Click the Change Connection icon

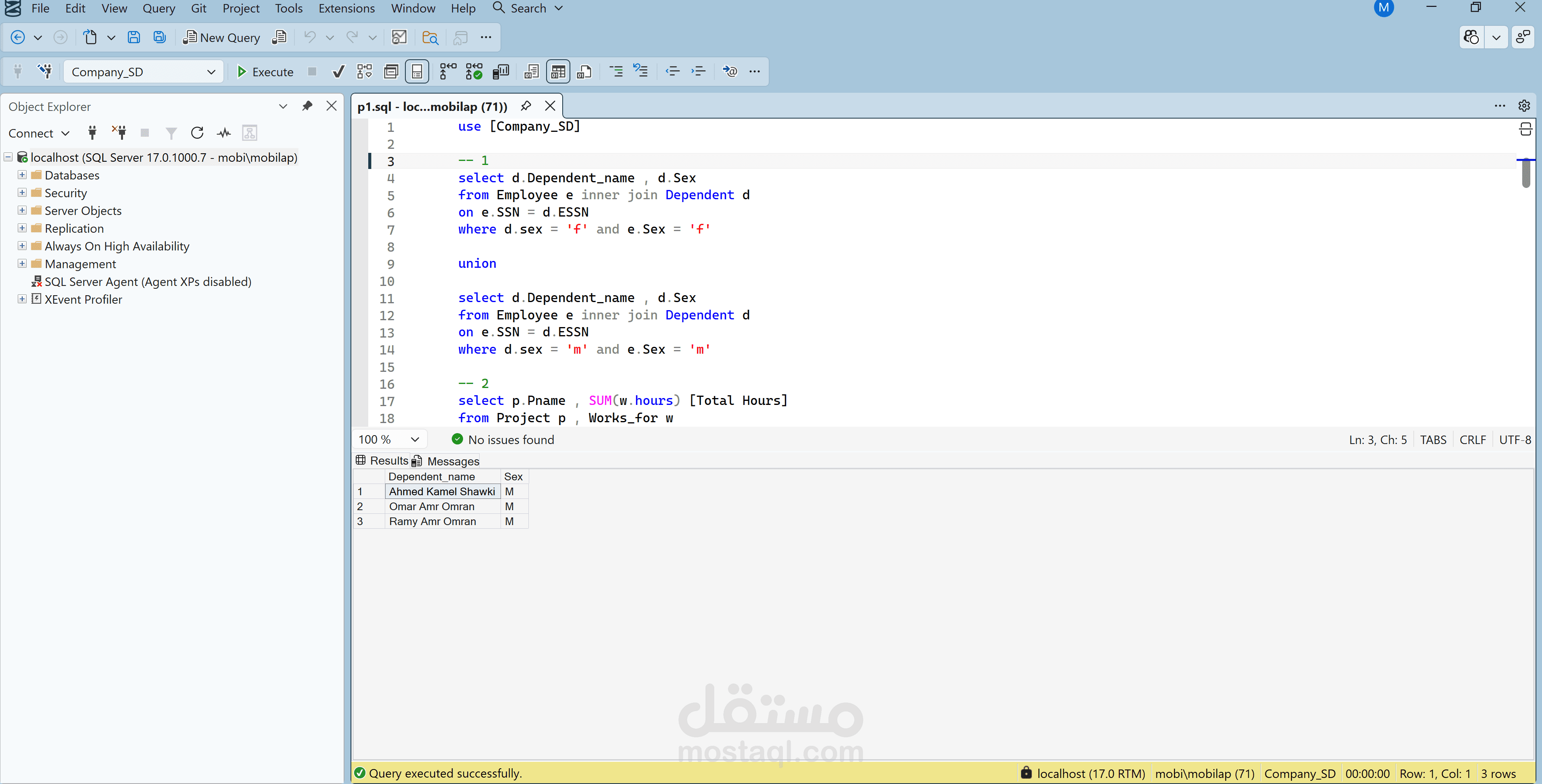coord(45,72)
